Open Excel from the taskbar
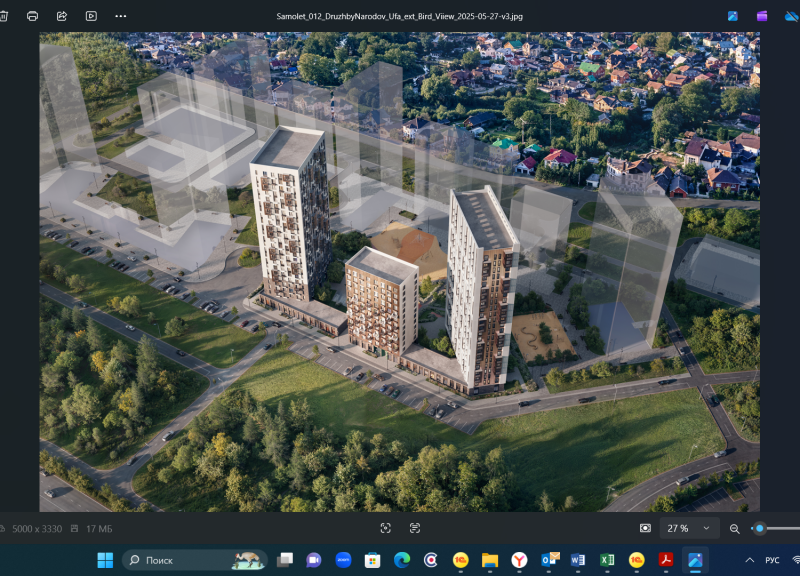The width and height of the screenshot is (800, 576). click(x=607, y=560)
